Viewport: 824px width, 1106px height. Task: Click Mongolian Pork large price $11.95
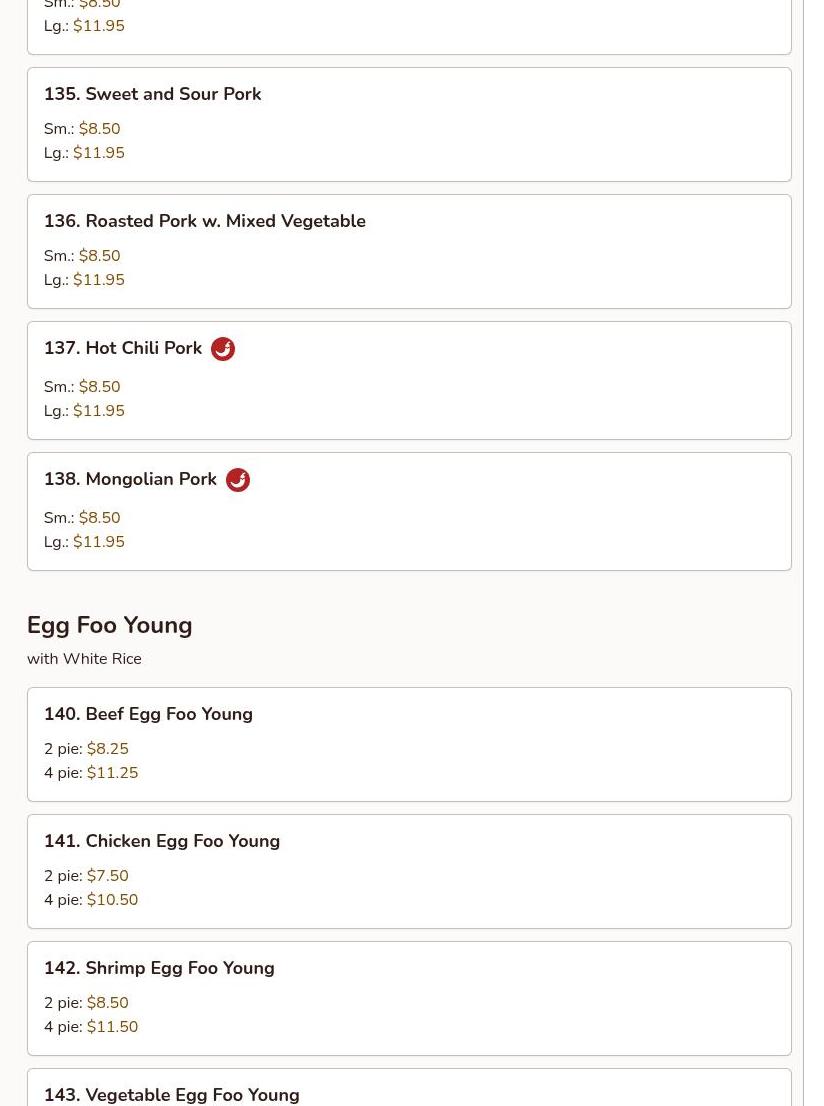(x=99, y=542)
